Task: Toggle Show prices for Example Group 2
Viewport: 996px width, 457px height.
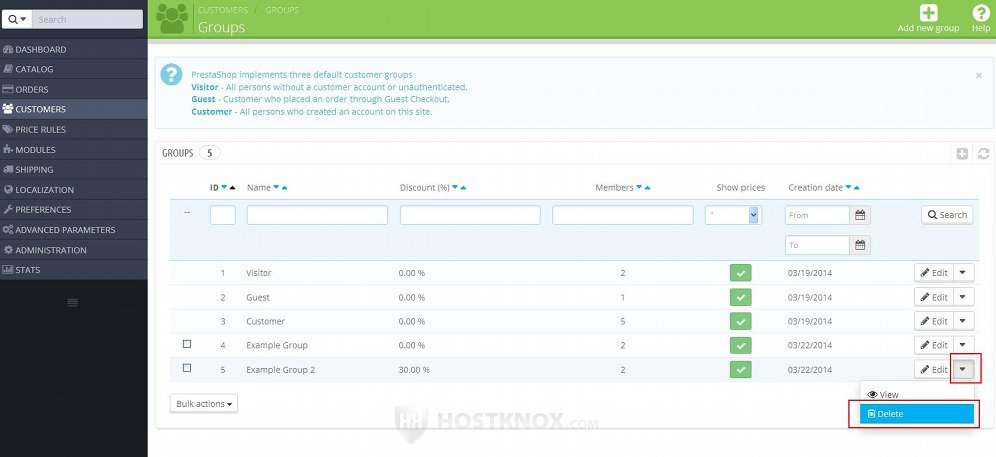Action: (741, 369)
